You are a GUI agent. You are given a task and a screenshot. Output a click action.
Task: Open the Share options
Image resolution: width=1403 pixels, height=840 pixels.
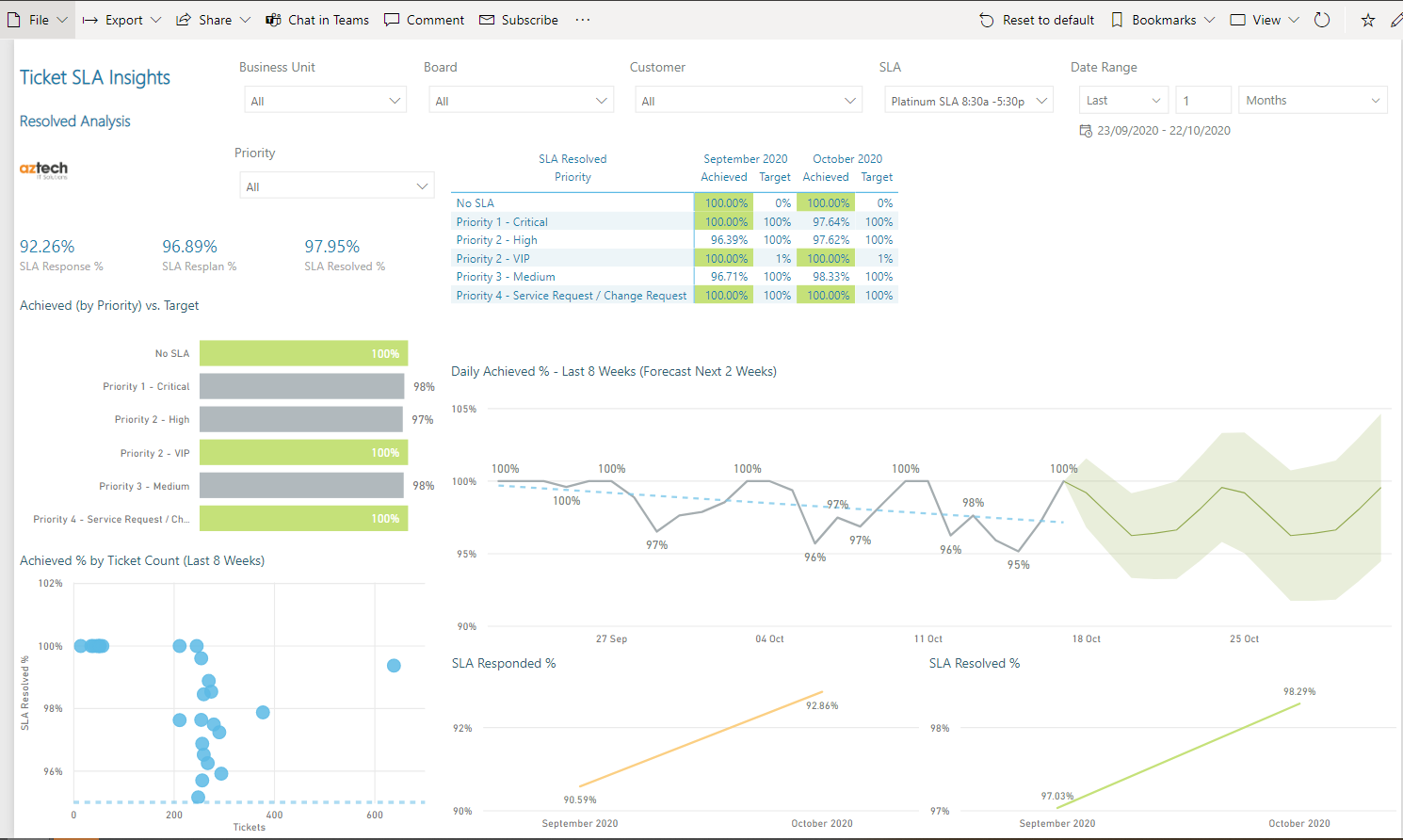(212, 19)
